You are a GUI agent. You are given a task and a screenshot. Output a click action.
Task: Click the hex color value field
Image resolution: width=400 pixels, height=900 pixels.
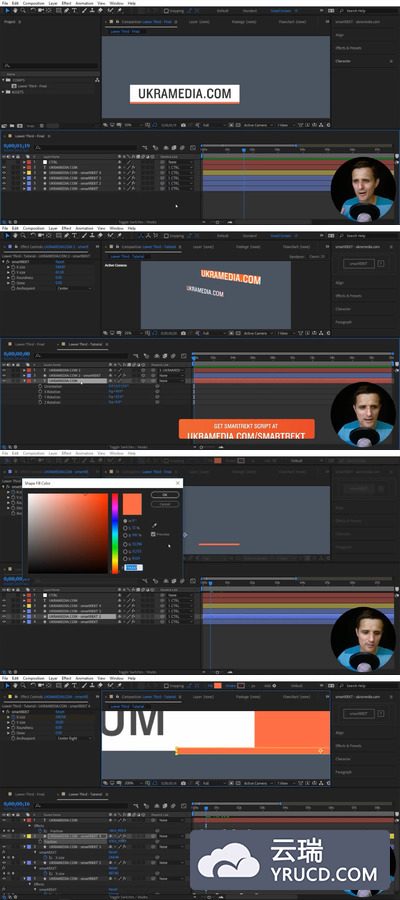point(134,567)
